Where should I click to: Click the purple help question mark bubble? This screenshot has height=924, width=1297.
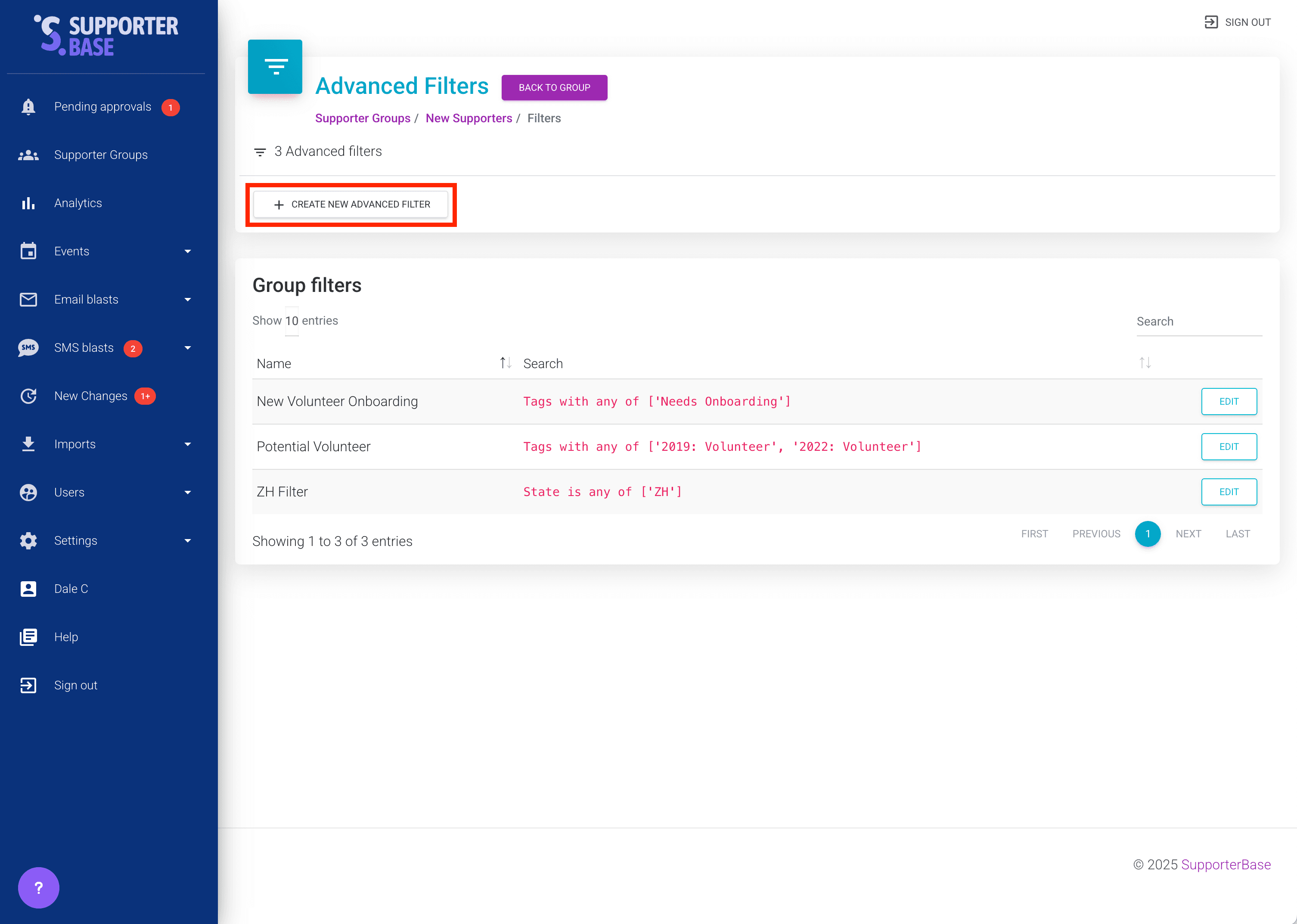[x=38, y=887]
